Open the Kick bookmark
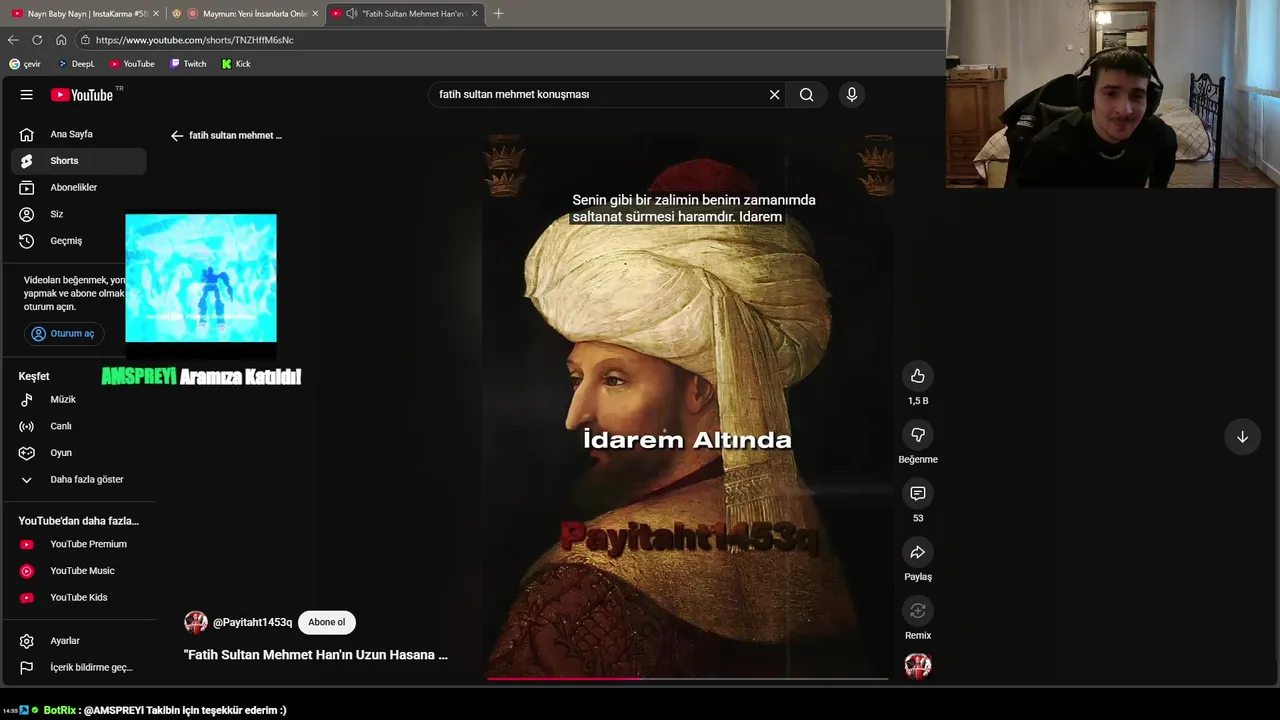This screenshot has height=720, width=1280. (x=236, y=64)
